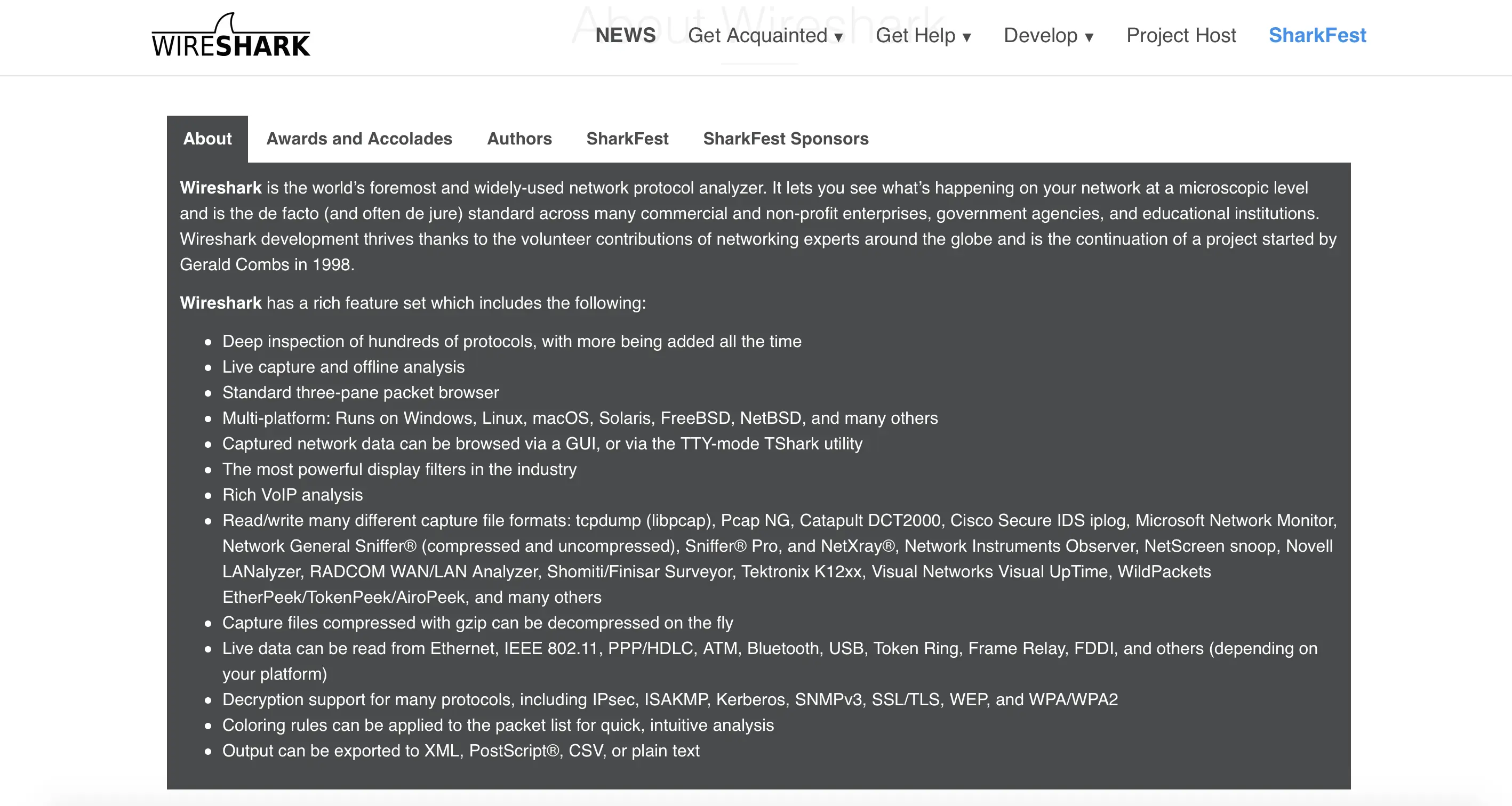Click the most powerful display filters bullet
This screenshot has width=1512, height=806.
[x=399, y=469]
